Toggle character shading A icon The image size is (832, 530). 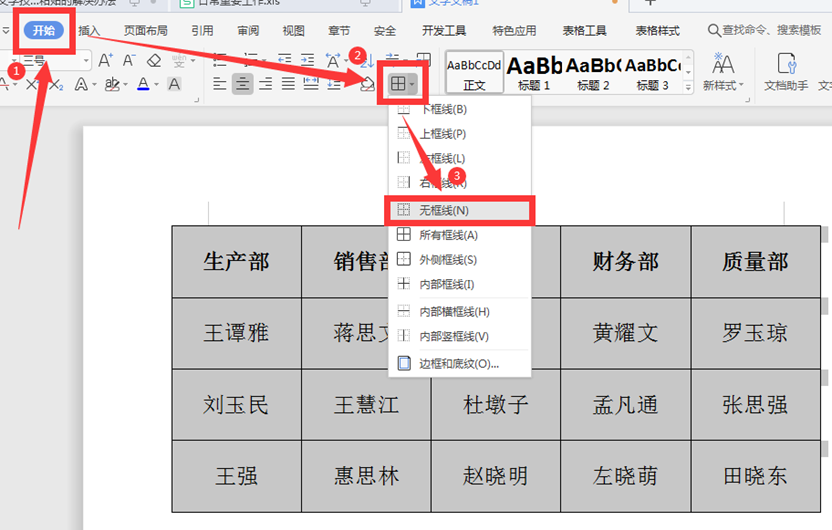(x=174, y=84)
